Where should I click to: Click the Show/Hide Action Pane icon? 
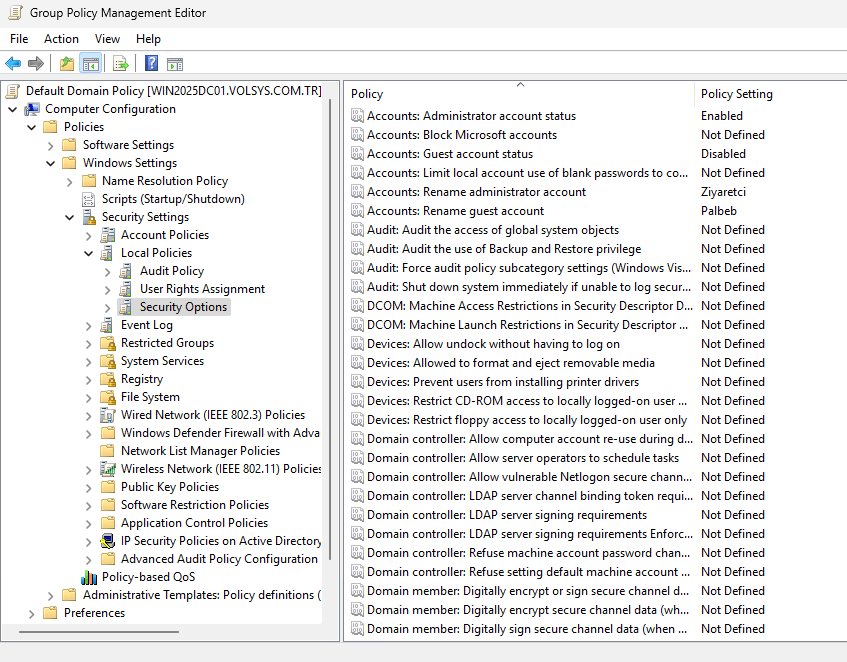click(175, 64)
